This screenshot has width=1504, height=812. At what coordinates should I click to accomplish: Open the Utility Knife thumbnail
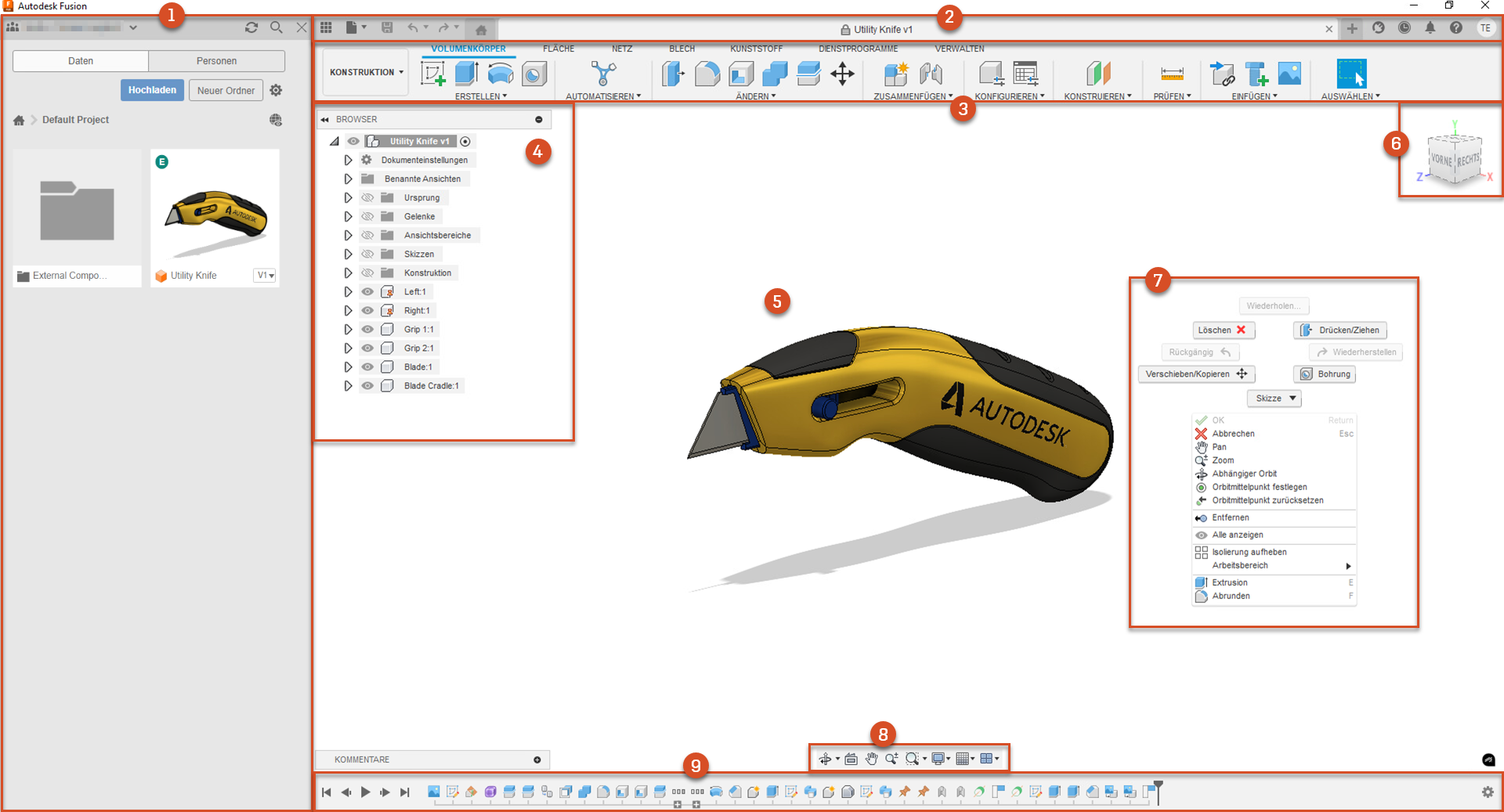click(215, 207)
